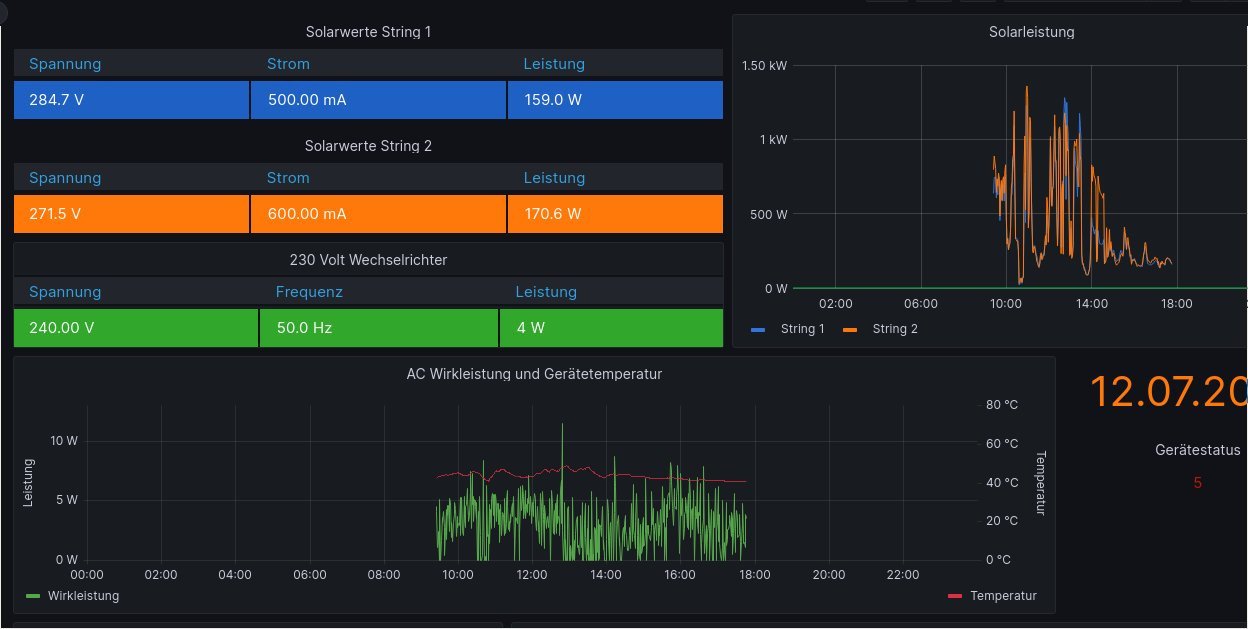Image resolution: width=1248 pixels, height=629 pixels.
Task: Click the green Wirkleistung legend color marker
Action: pos(33,596)
